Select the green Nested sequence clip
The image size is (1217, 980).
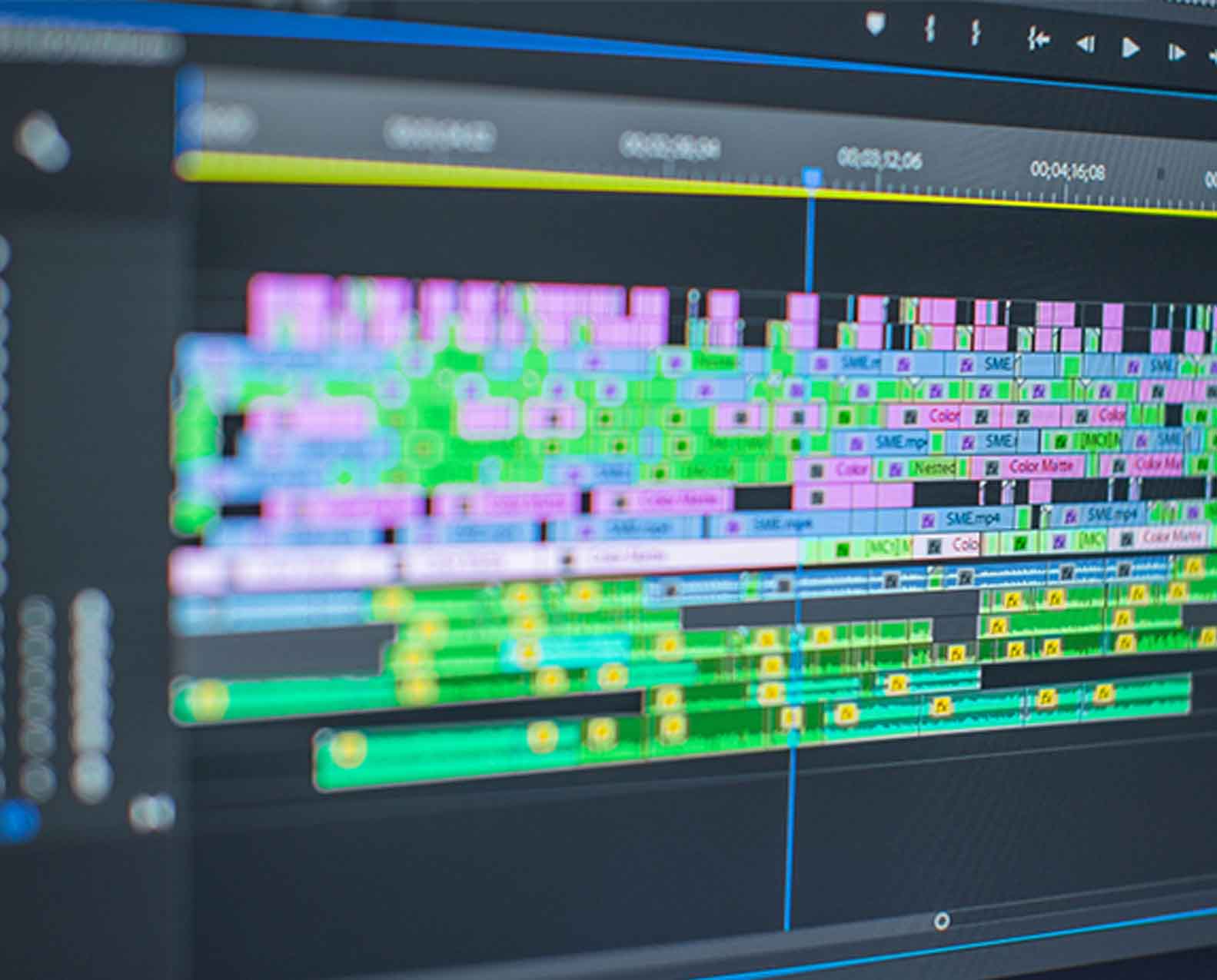pos(933,467)
